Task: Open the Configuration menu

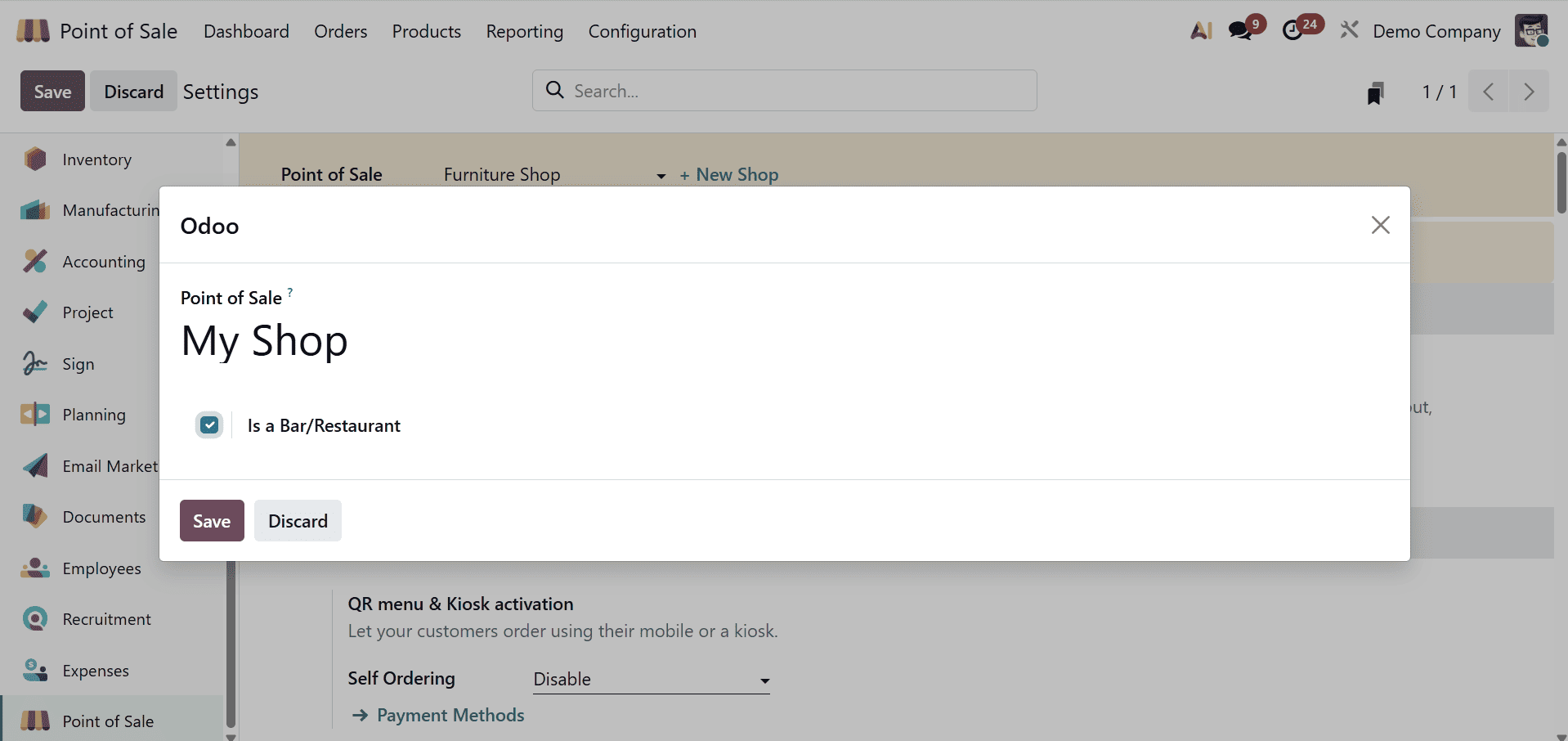Action: coord(643,31)
